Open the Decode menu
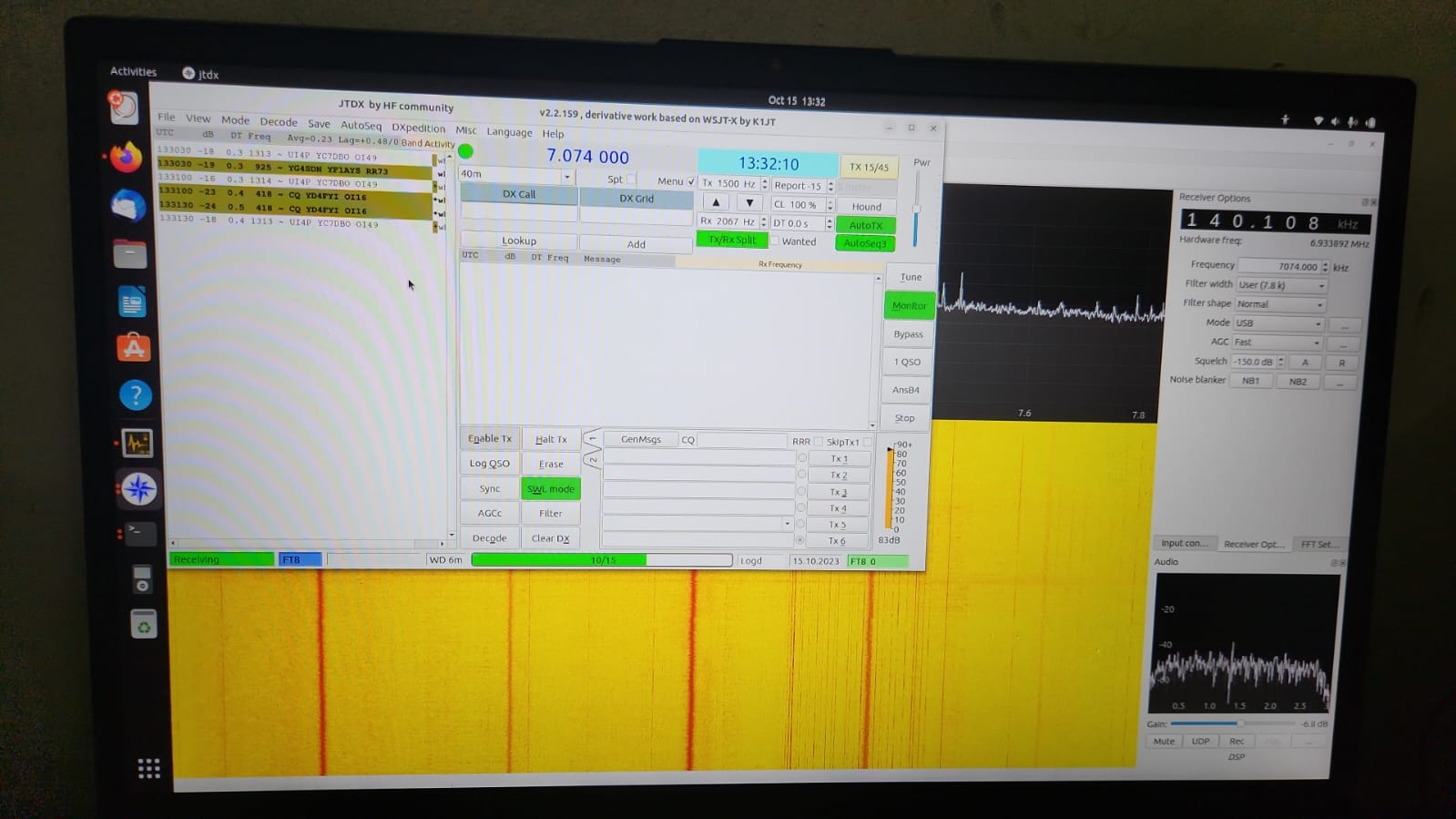 coord(278,121)
